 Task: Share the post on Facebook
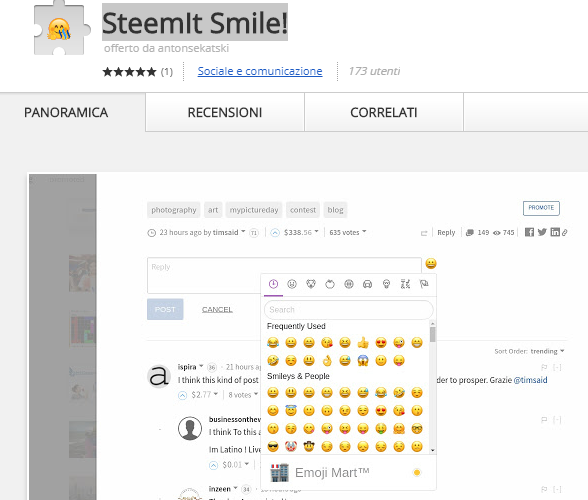pos(529,232)
